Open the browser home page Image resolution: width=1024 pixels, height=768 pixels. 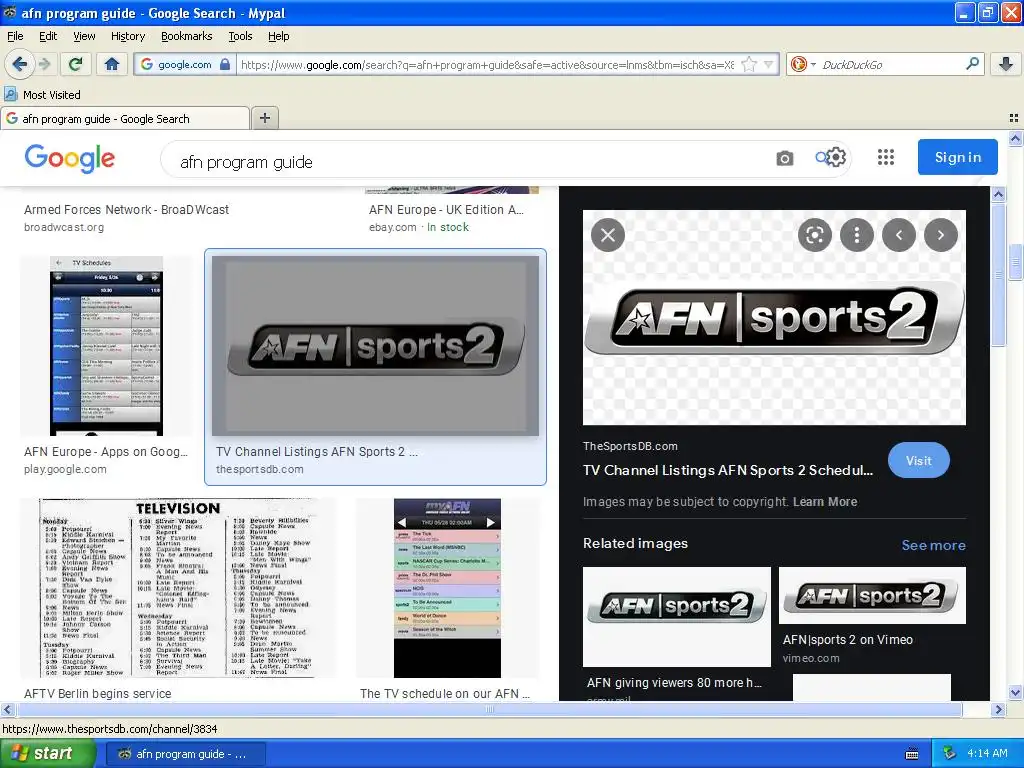click(x=112, y=64)
